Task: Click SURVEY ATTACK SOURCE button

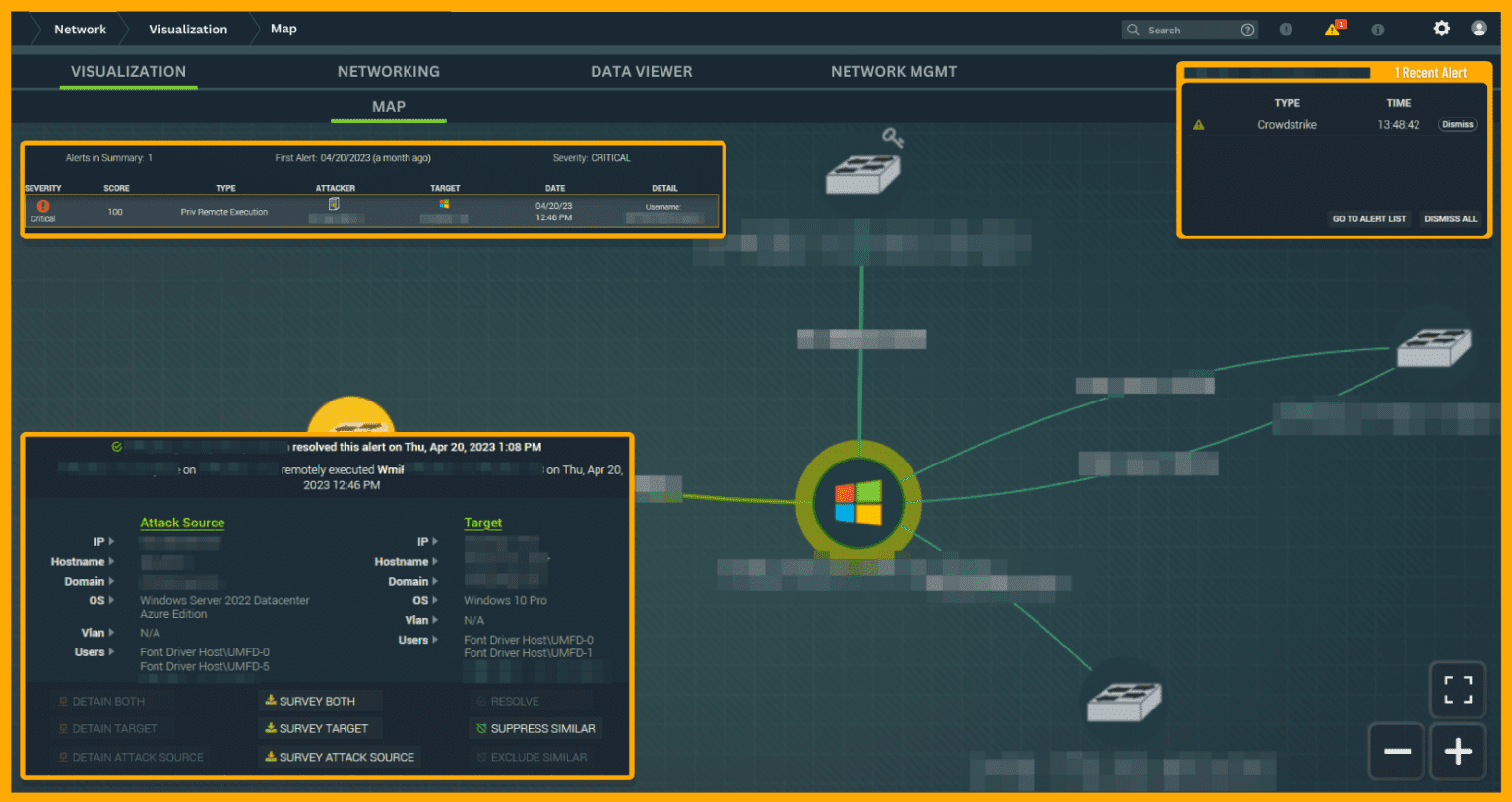Action: [x=340, y=757]
